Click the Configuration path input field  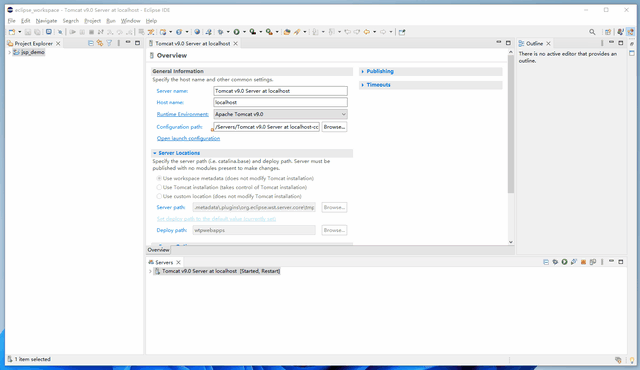[267, 127]
